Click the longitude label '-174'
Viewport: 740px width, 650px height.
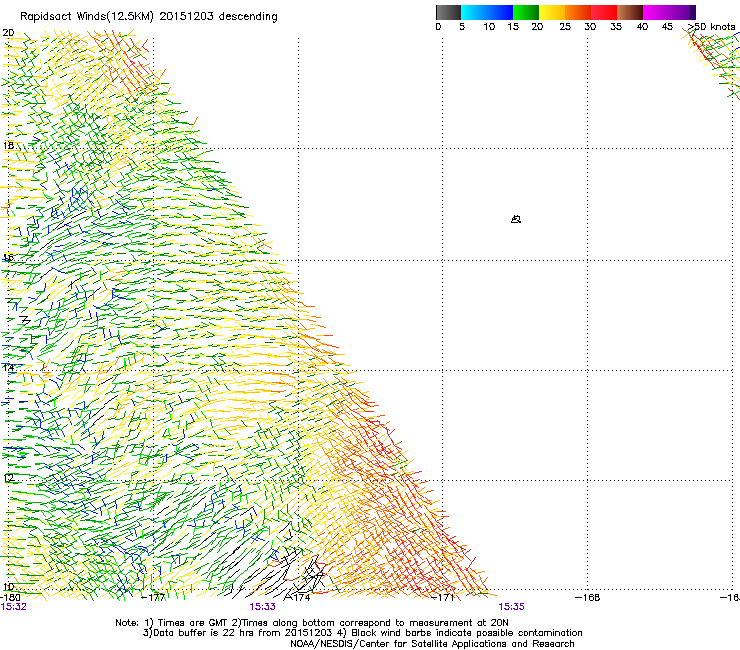point(298,597)
